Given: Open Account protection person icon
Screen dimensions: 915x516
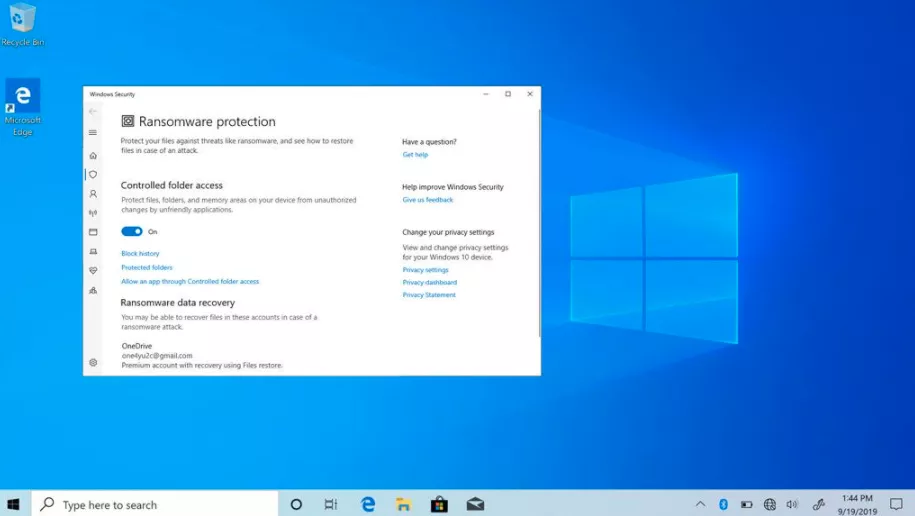Looking at the screenshot, I should [93, 194].
